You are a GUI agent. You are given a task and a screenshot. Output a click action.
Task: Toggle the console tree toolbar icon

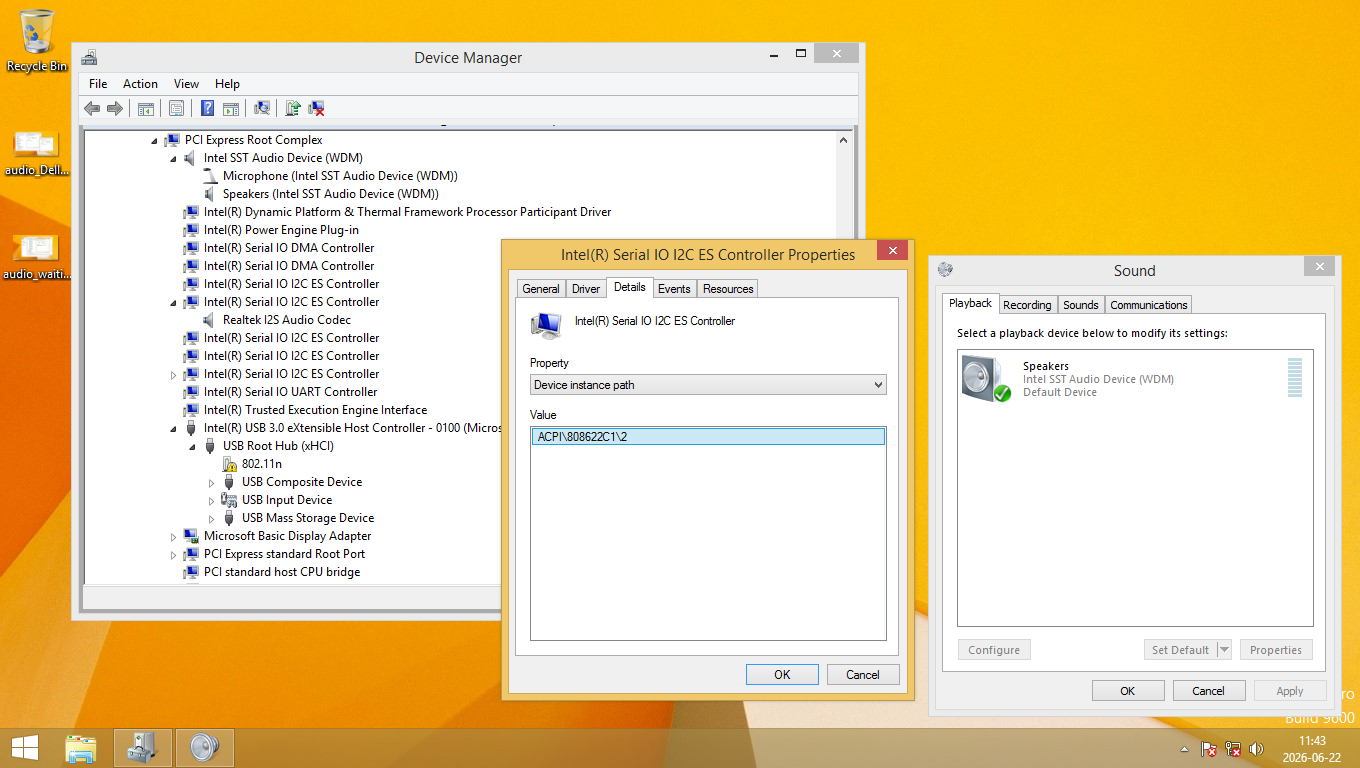click(146, 108)
